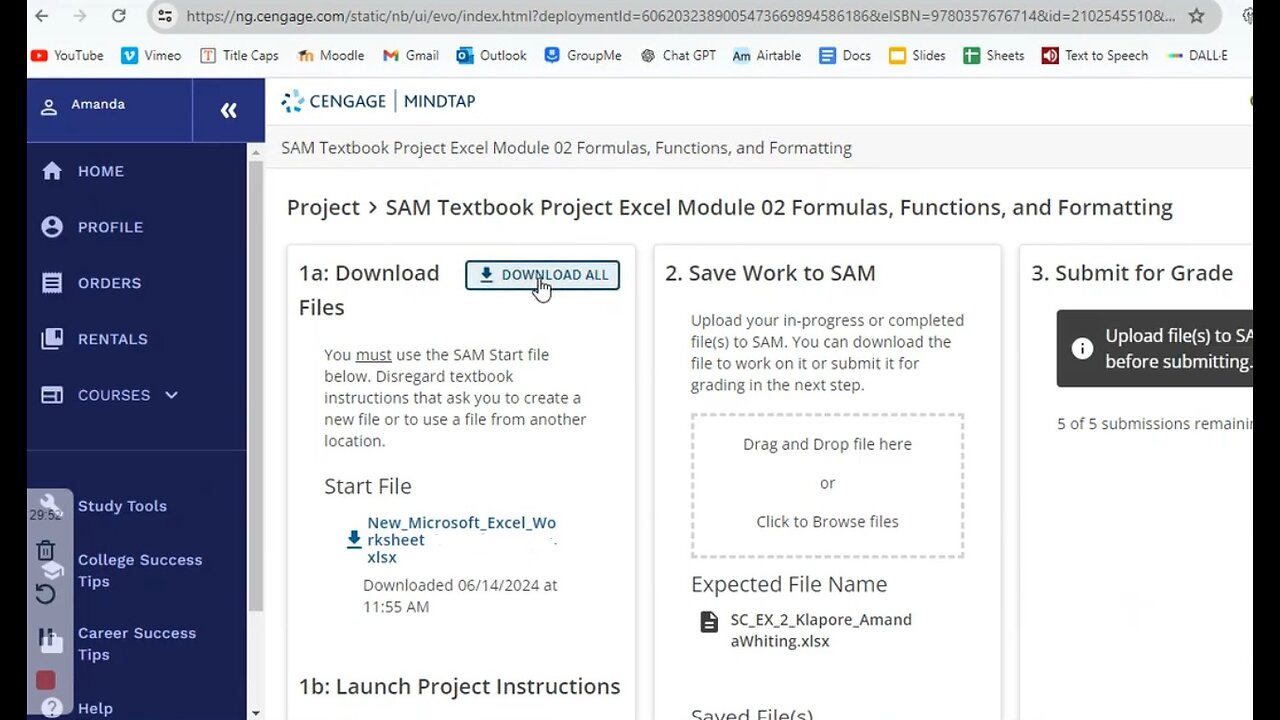Open the Outlook bookmark

pyautogui.click(x=491, y=55)
